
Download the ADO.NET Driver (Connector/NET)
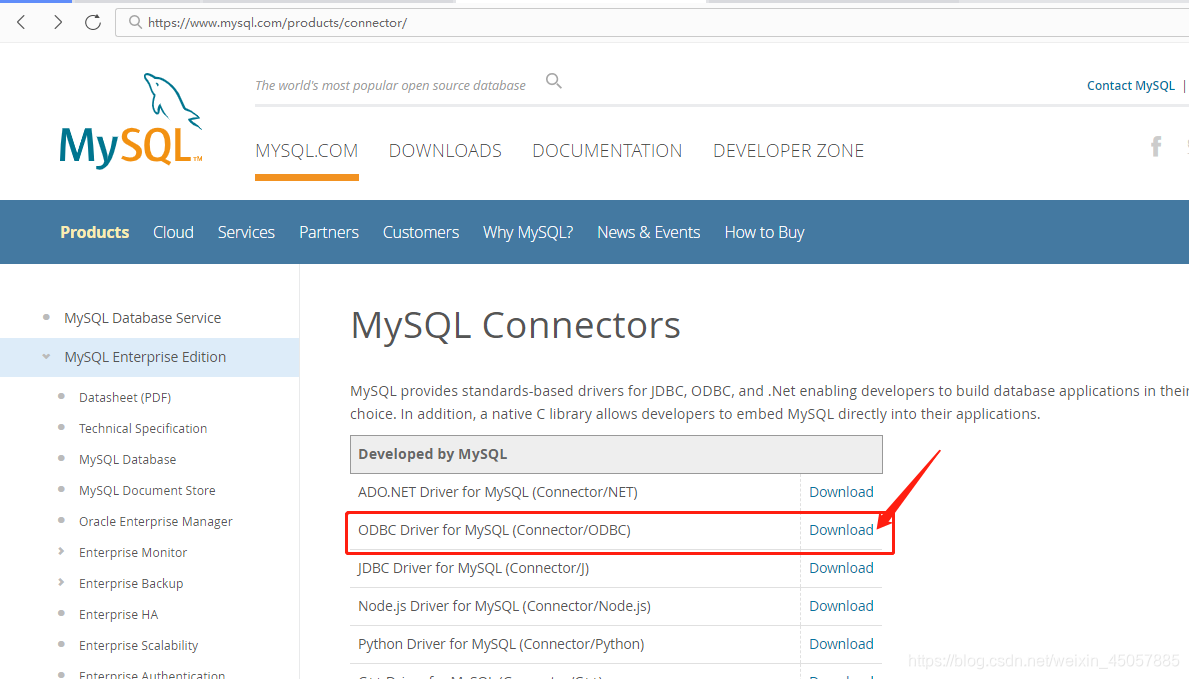coord(841,492)
